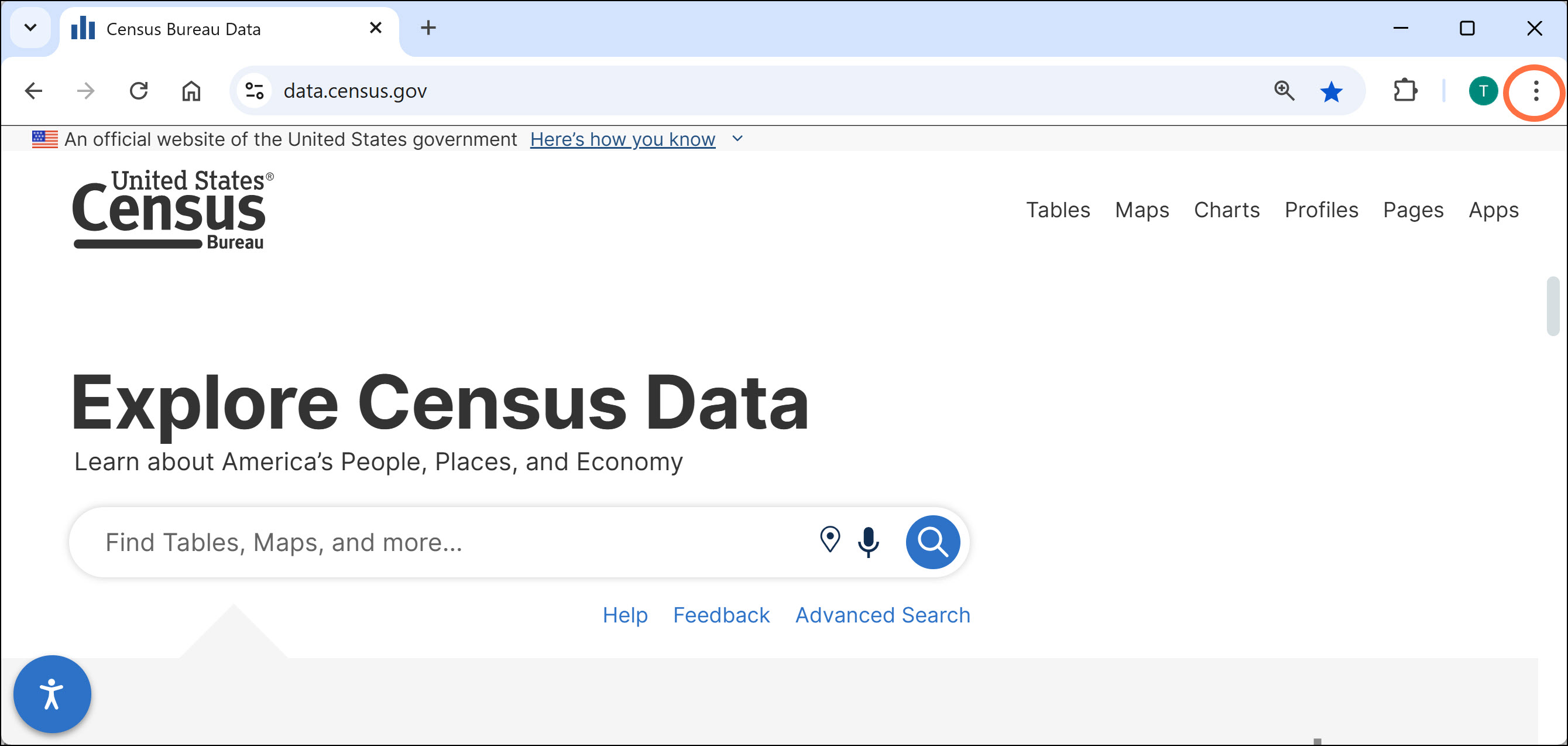Viewport: 1568px width, 746px height.
Task: Open the Maps navigation item
Action: click(x=1142, y=210)
